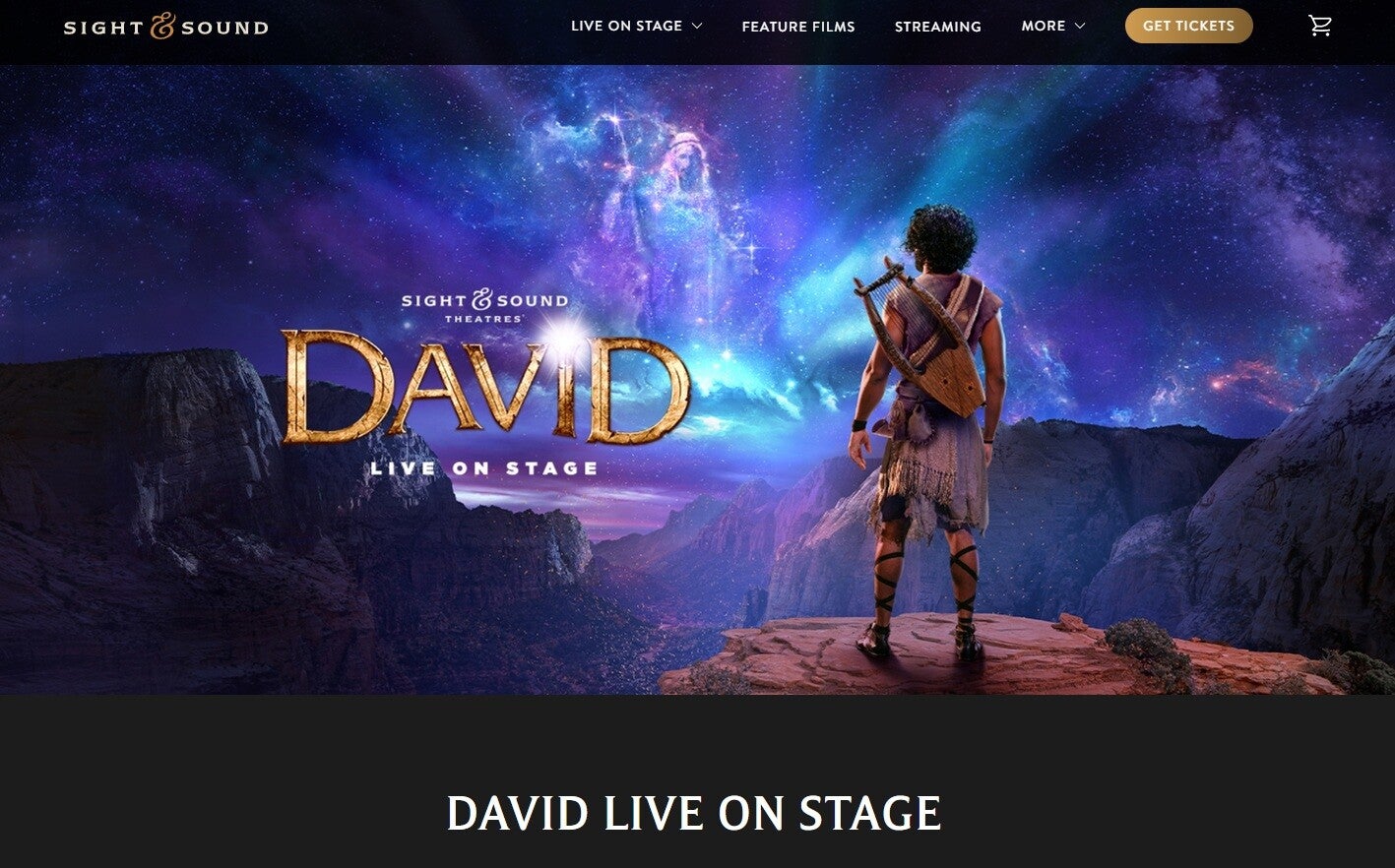
Task: Click the Get Tickets button
Action: click(1188, 26)
